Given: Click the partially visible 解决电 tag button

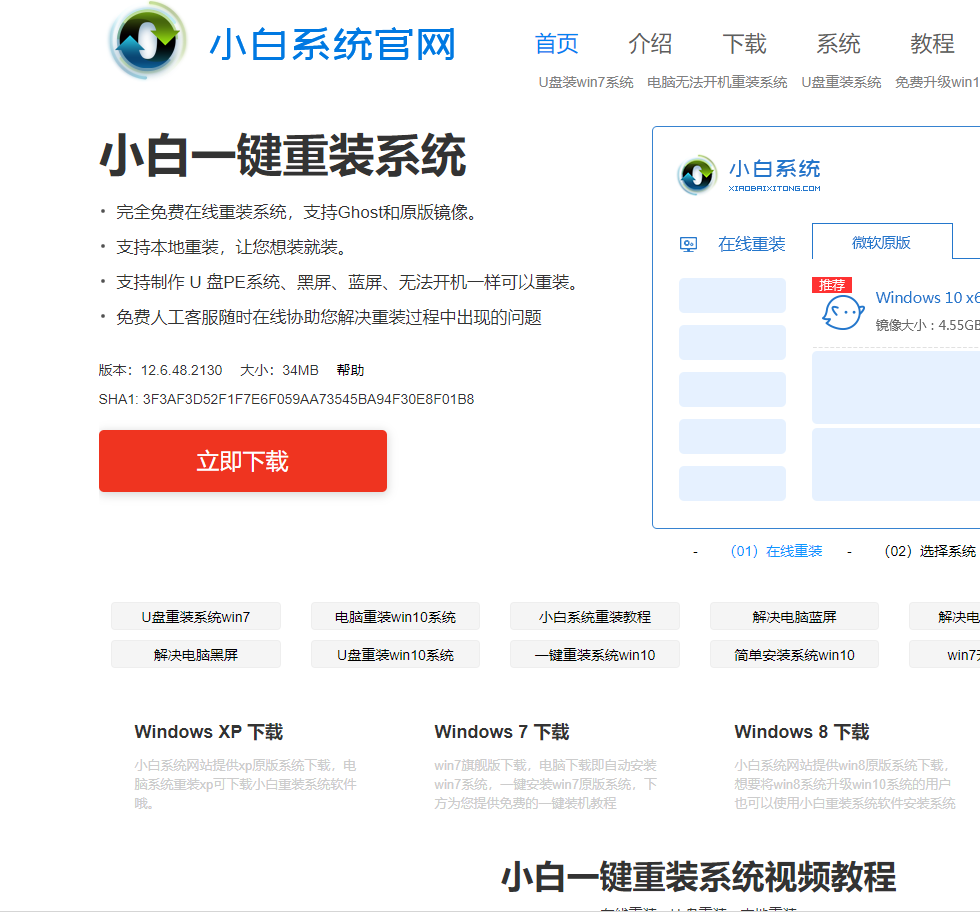Looking at the screenshot, I should (x=944, y=617).
